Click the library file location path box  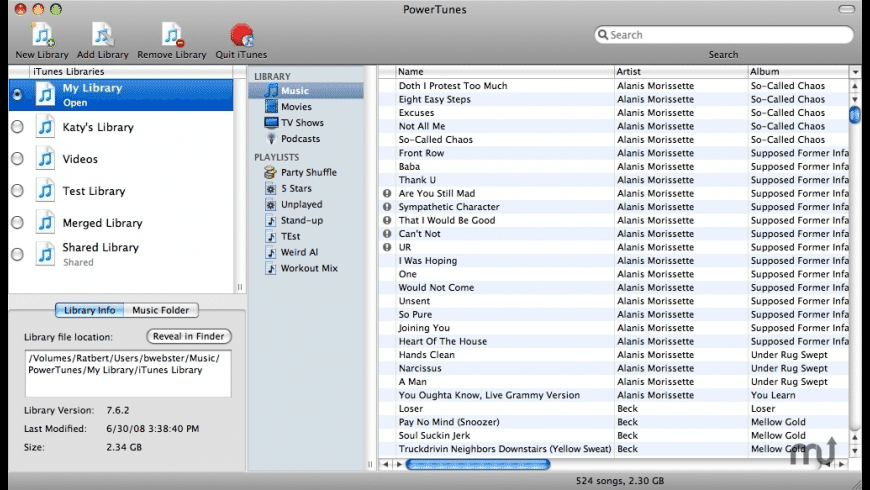click(128, 373)
